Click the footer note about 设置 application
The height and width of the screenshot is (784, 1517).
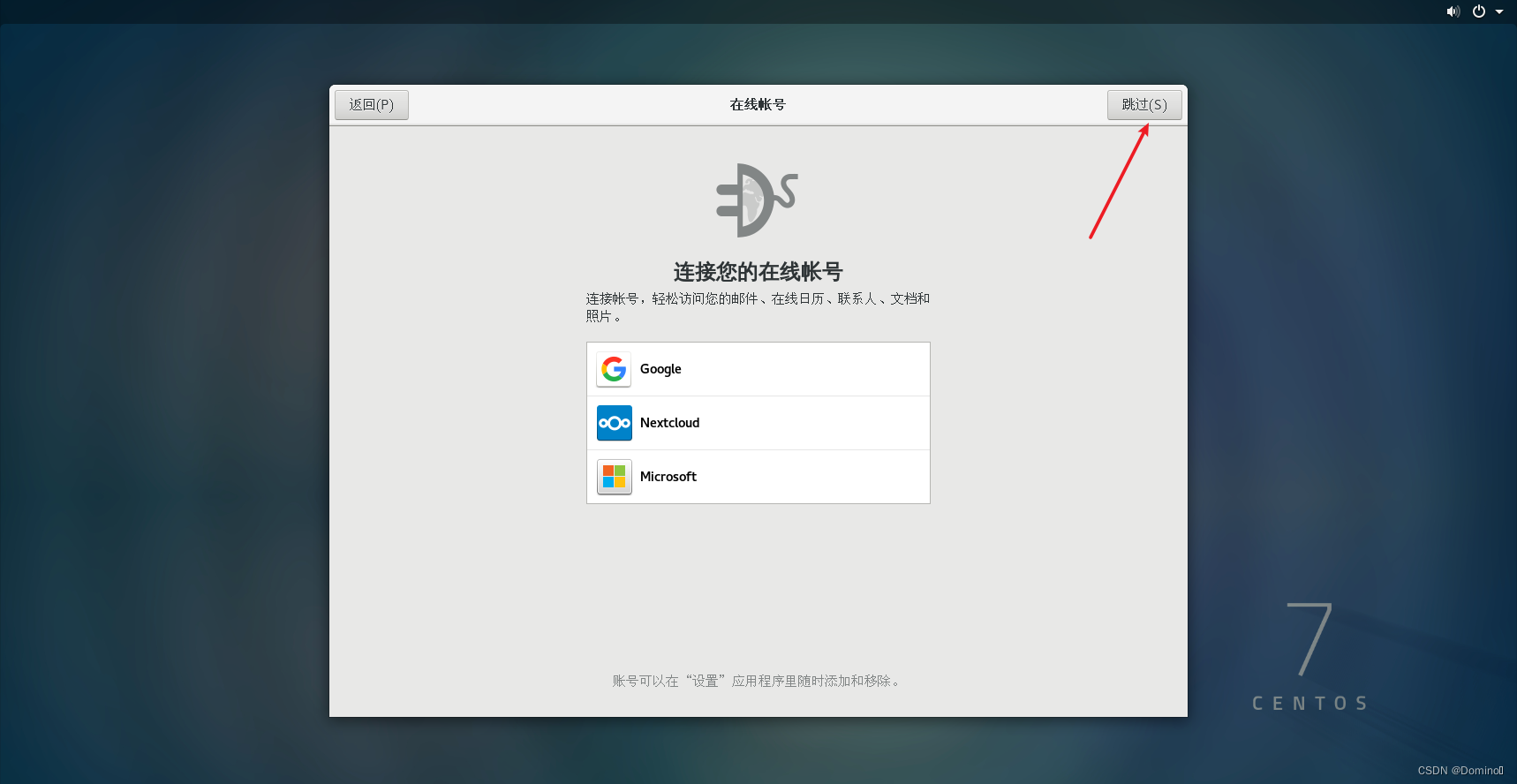[x=758, y=681]
